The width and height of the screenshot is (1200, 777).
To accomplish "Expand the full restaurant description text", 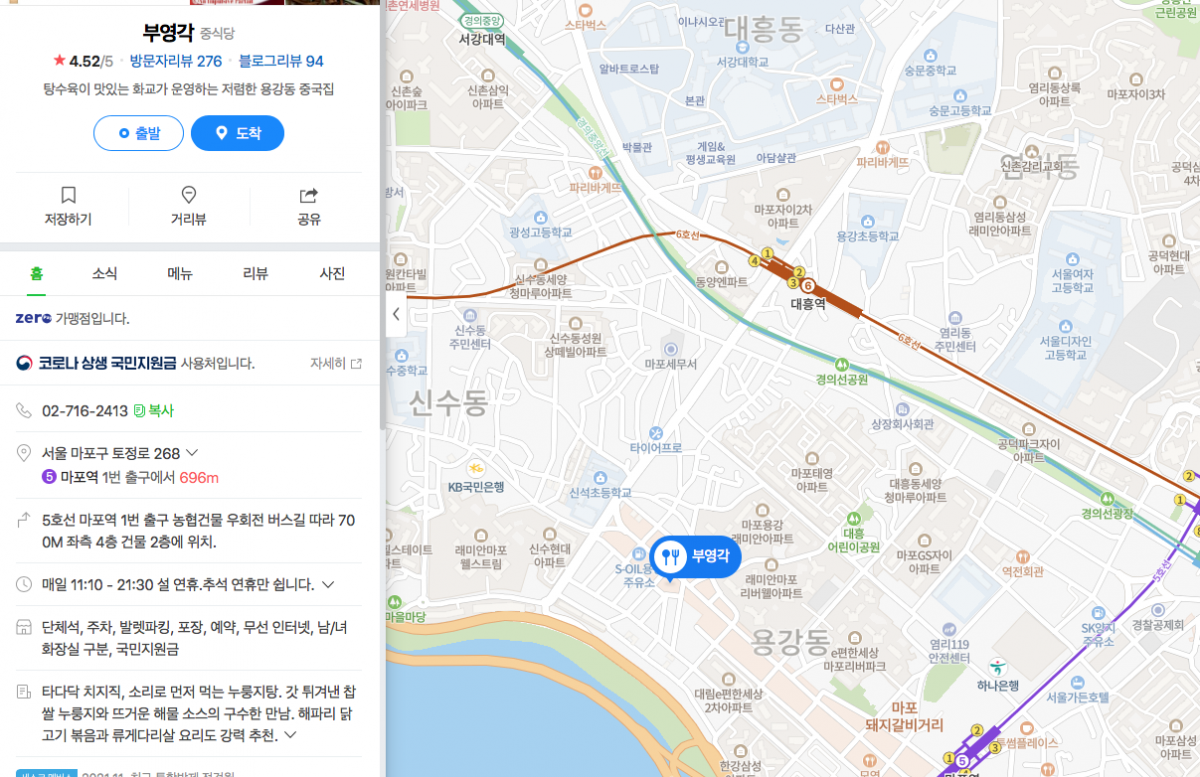I will coord(291,736).
